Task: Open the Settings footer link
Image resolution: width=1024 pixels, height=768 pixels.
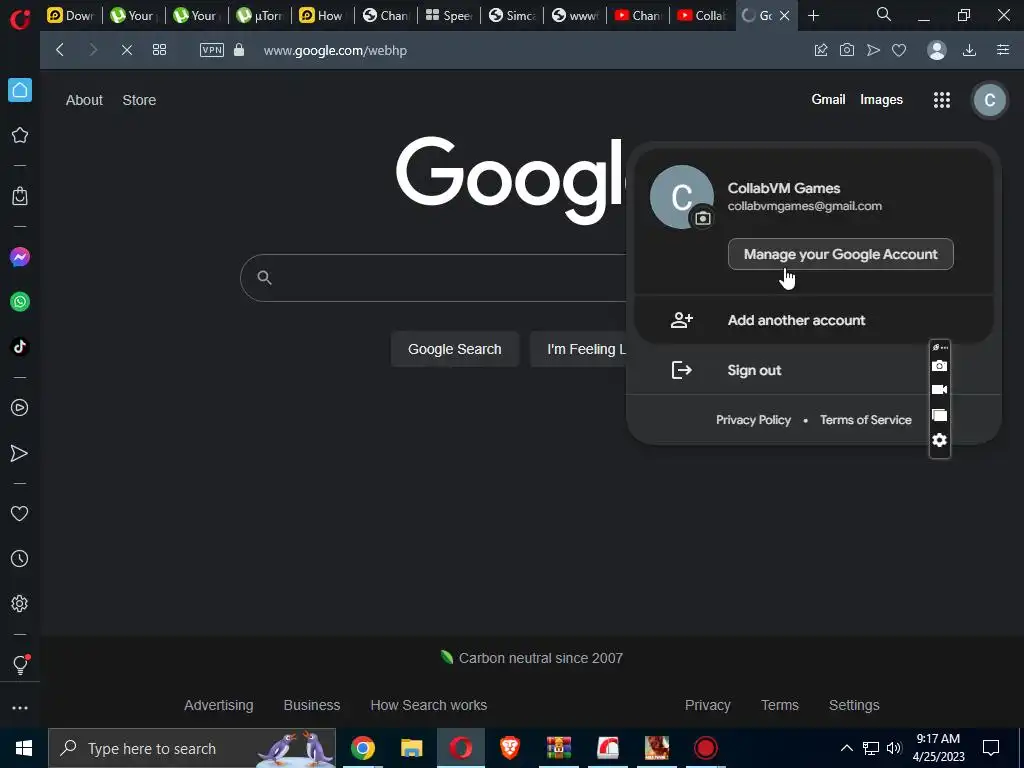Action: click(x=854, y=705)
